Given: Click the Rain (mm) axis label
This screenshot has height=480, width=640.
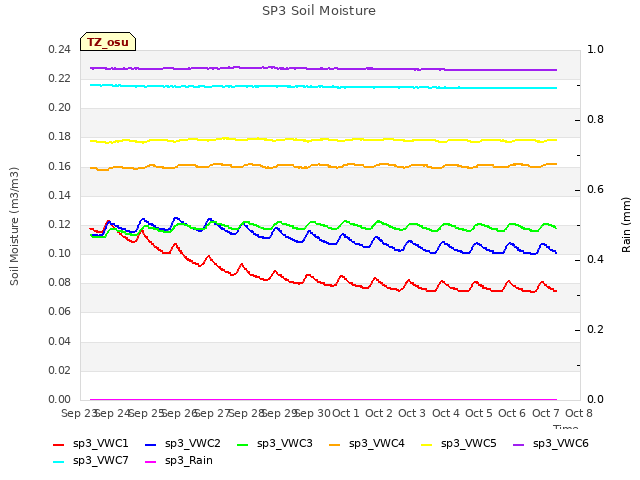Looking at the screenshot, I should (x=626, y=225).
